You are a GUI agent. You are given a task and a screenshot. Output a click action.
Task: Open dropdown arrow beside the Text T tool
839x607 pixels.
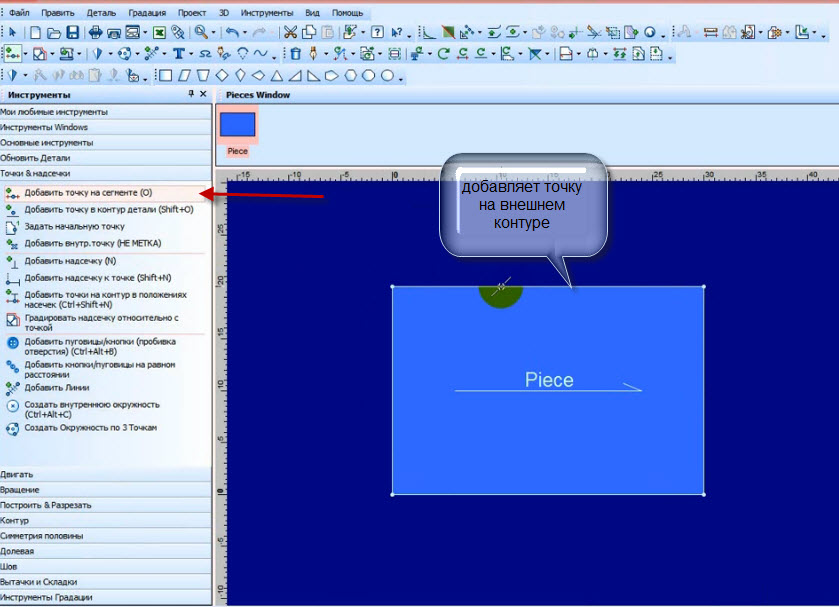coord(191,54)
